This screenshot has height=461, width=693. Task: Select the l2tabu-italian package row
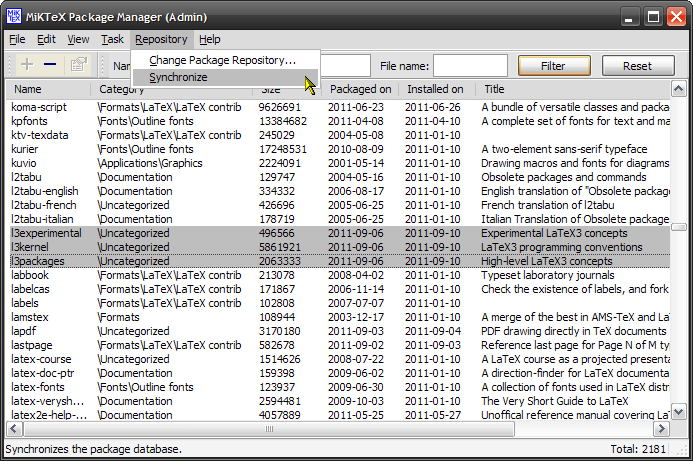pos(339,219)
